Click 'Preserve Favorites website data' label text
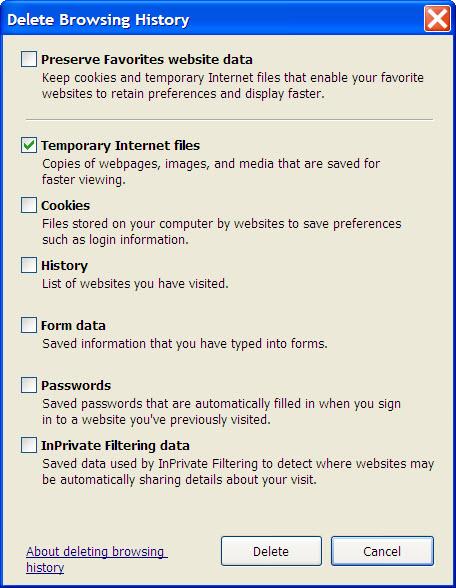 coord(147,60)
